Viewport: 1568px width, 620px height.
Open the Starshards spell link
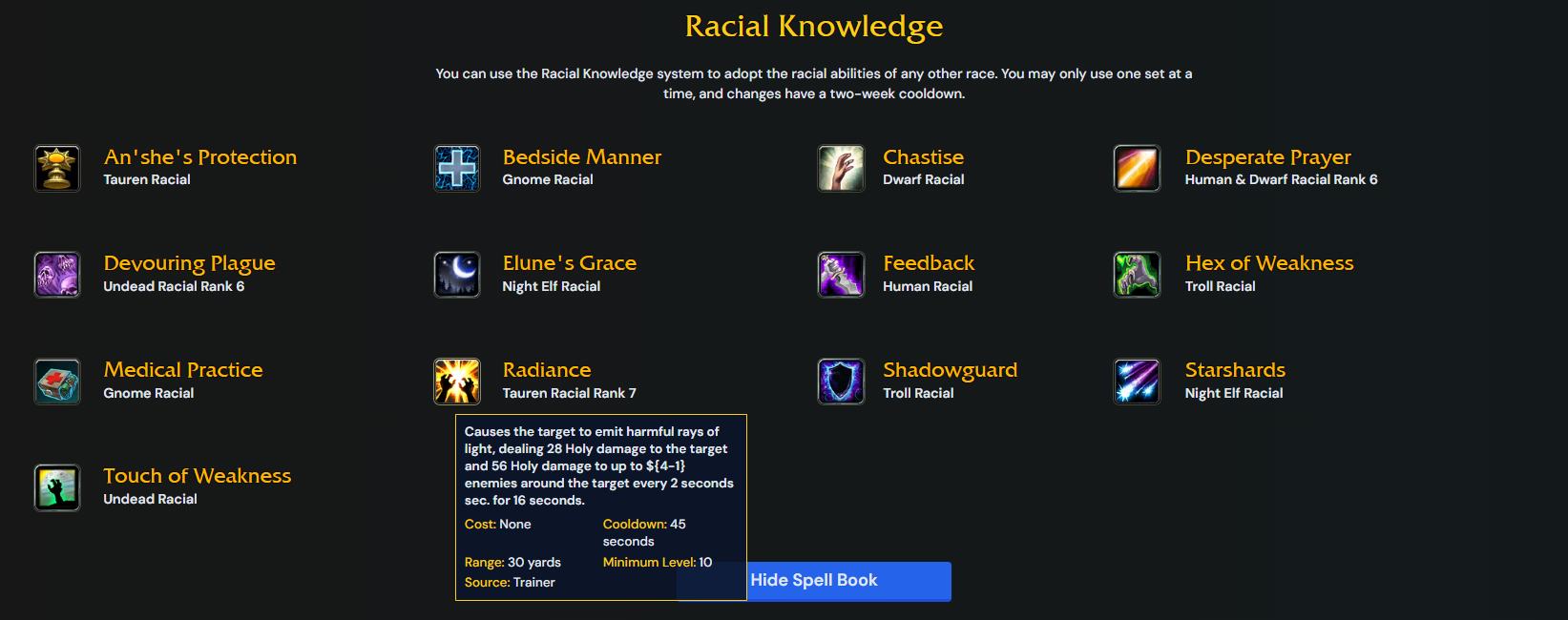tap(1235, 370)
